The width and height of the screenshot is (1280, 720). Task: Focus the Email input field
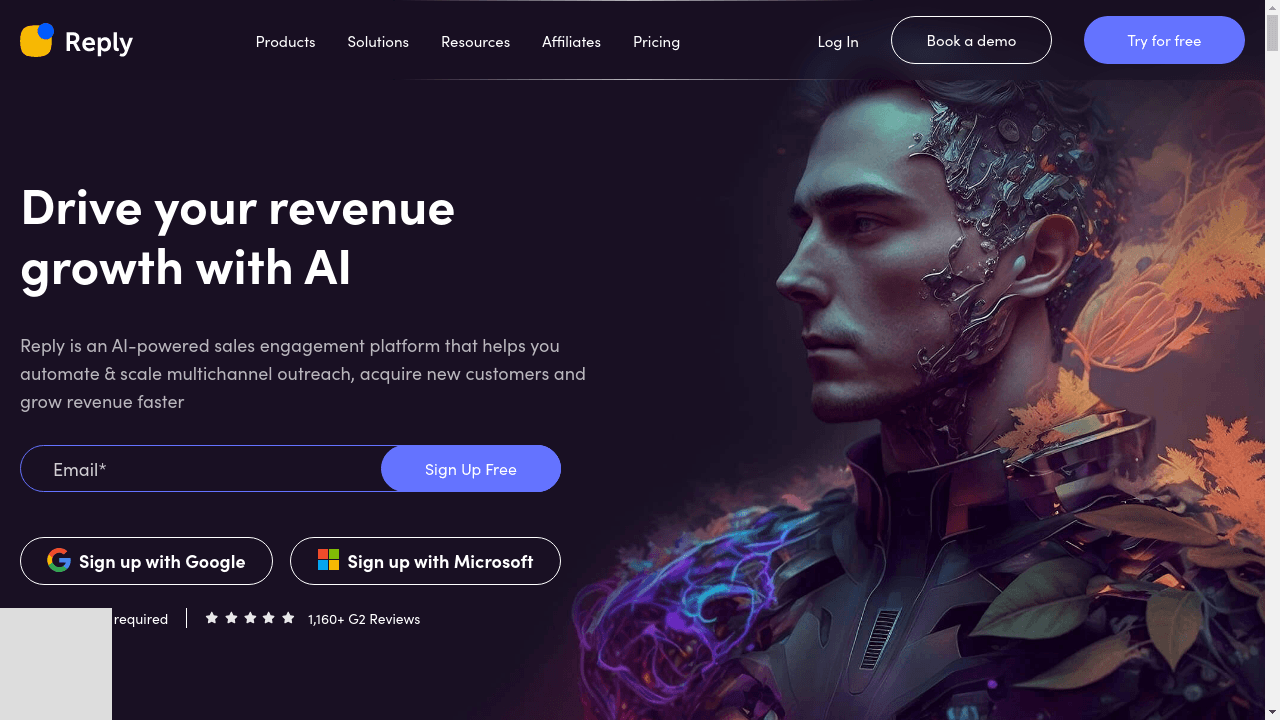201,469
